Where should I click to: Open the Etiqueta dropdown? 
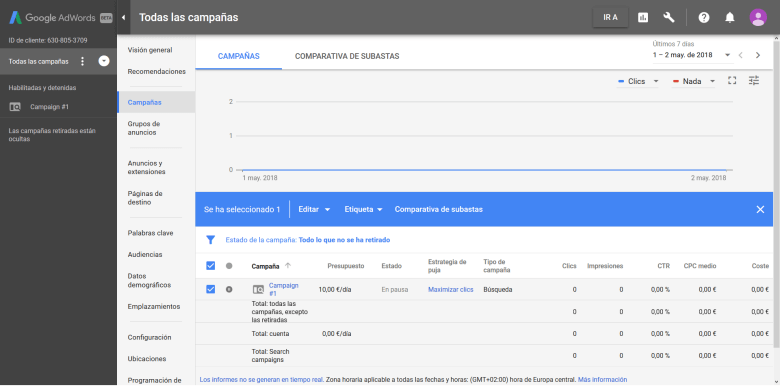pos(363,209)
